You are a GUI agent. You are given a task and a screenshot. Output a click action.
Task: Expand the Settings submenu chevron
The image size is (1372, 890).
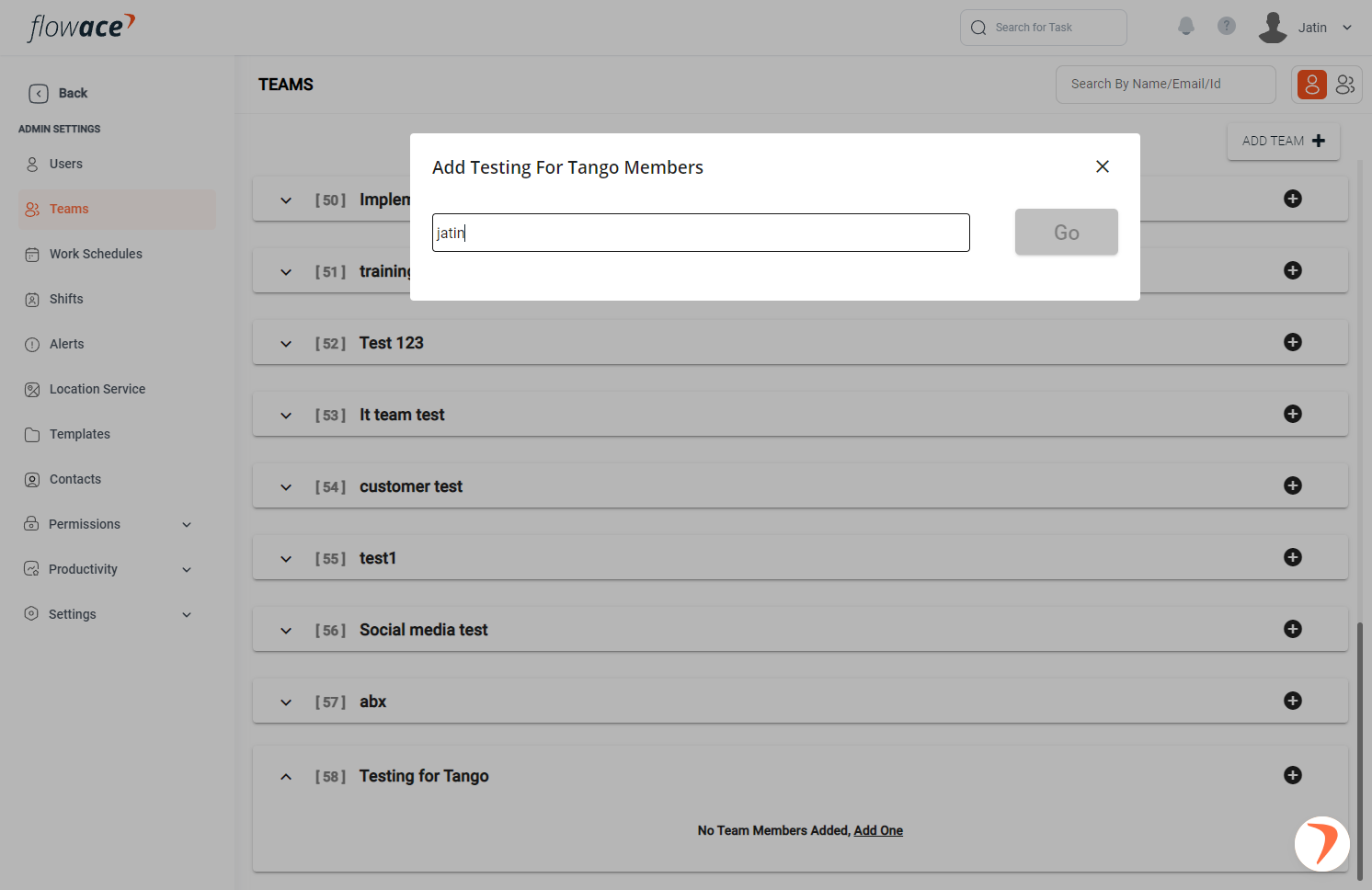click(187, 615)
